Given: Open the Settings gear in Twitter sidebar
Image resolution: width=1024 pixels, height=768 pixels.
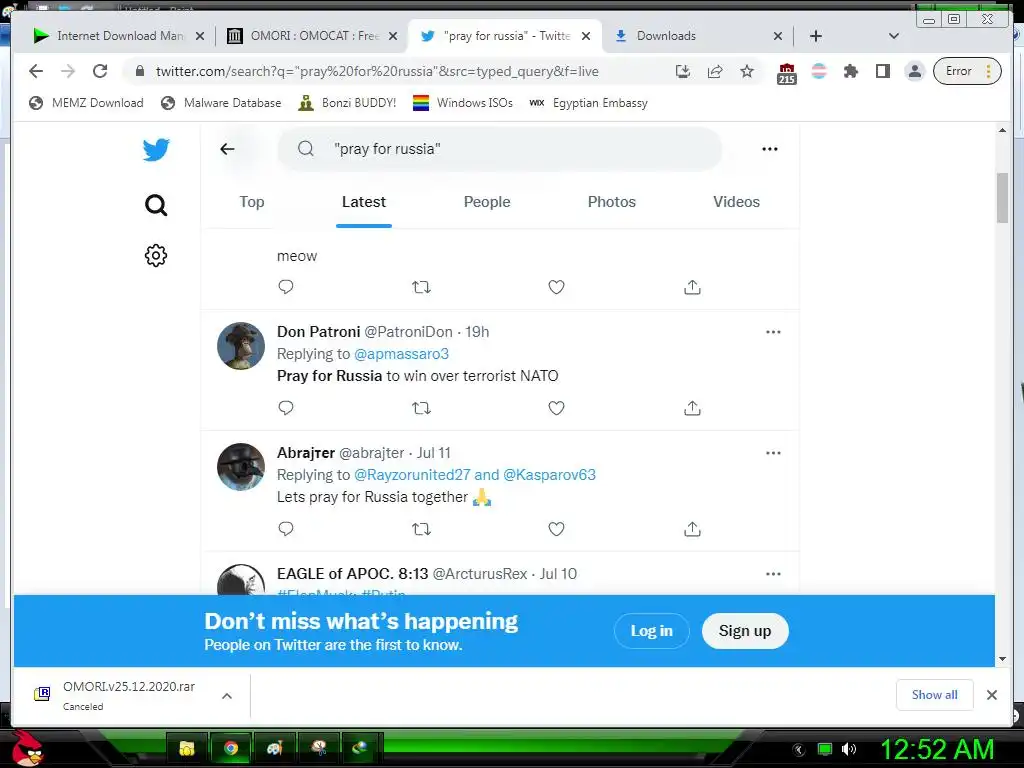Looking at the screenshot, I should tap(156, 255).
